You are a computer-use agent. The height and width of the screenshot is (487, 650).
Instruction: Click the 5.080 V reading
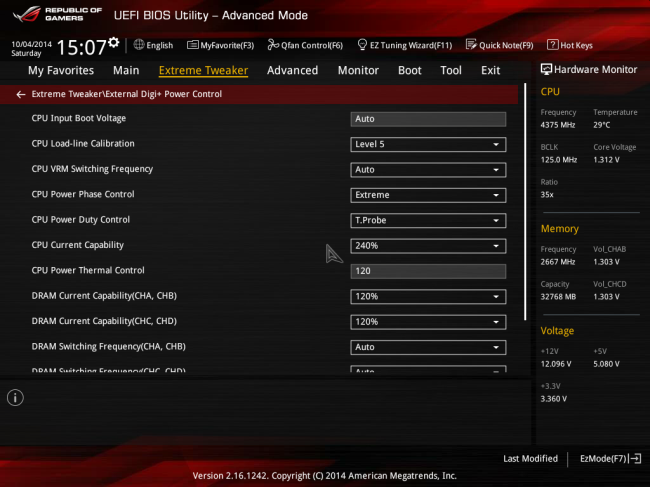click(606, 364)
